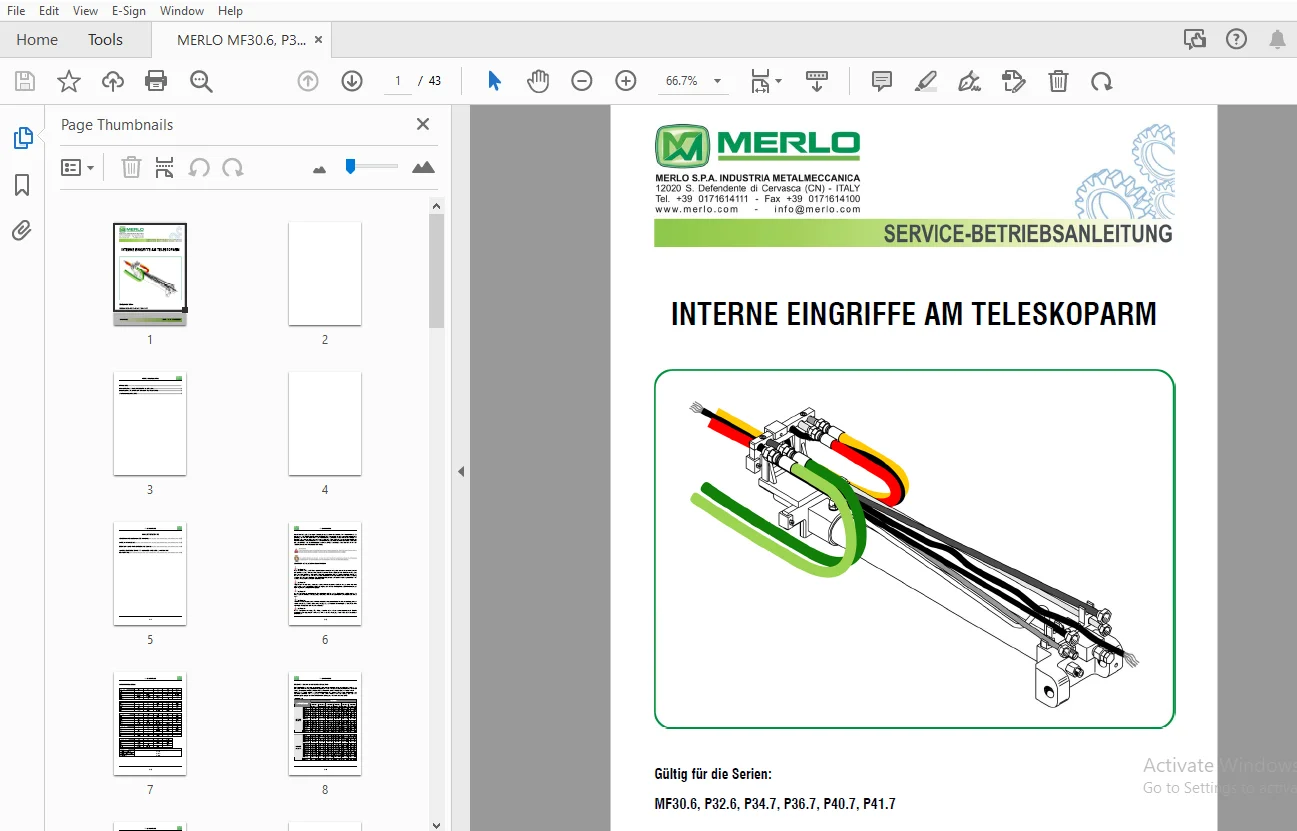Open the Bookmarks sidebar panel
The width and height of the screenshot is (1297, 831).
coord(22,185)
